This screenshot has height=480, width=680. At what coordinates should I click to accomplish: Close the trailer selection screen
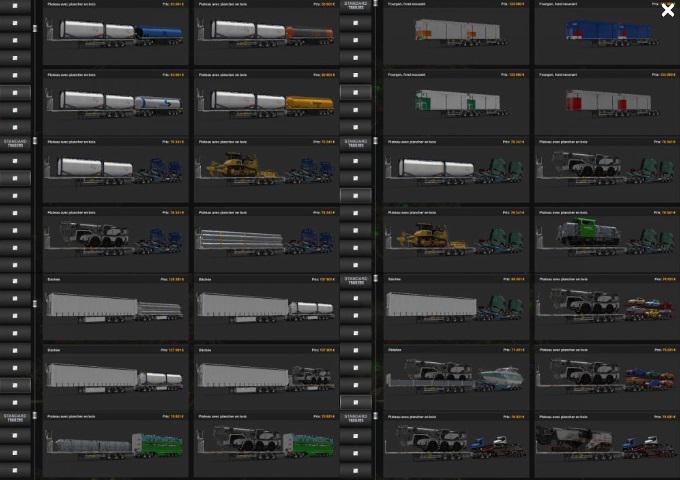(x=667, y=10)
